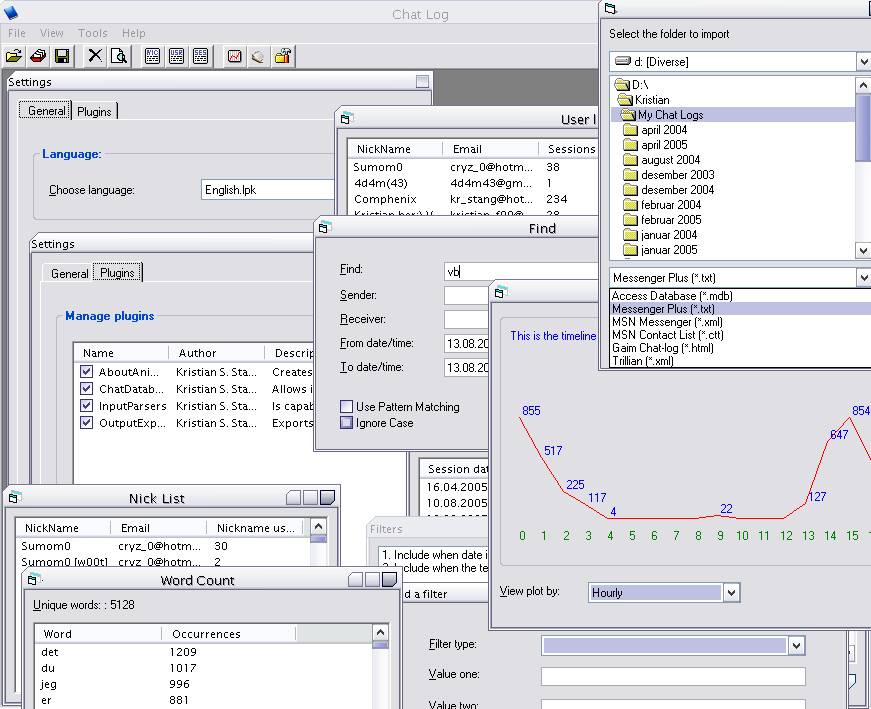Expand the View plot by Hourly dropdown
871x709 pixels.
(x=731, y=593)
